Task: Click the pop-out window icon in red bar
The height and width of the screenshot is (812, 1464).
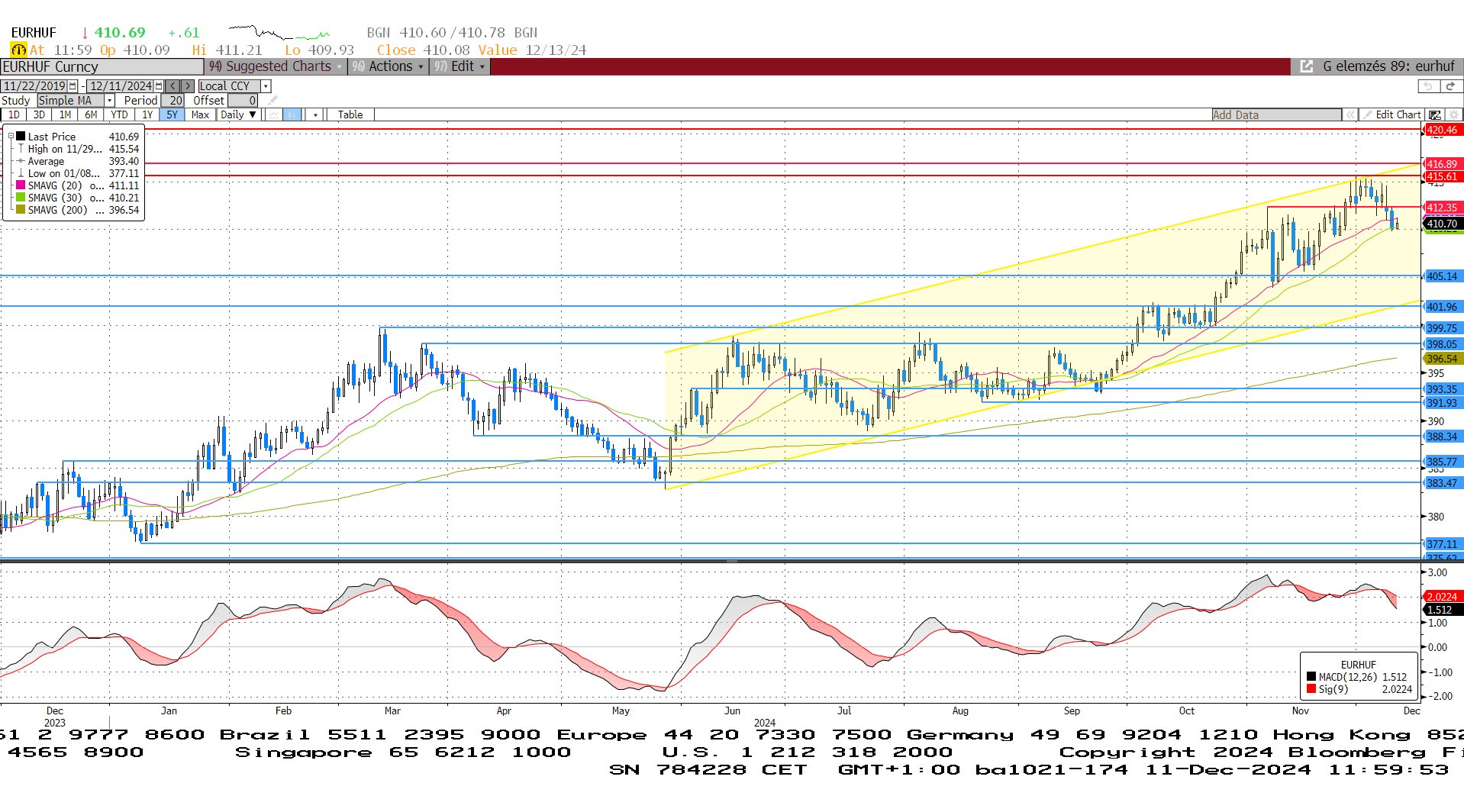Action: tap(1306, 66)
